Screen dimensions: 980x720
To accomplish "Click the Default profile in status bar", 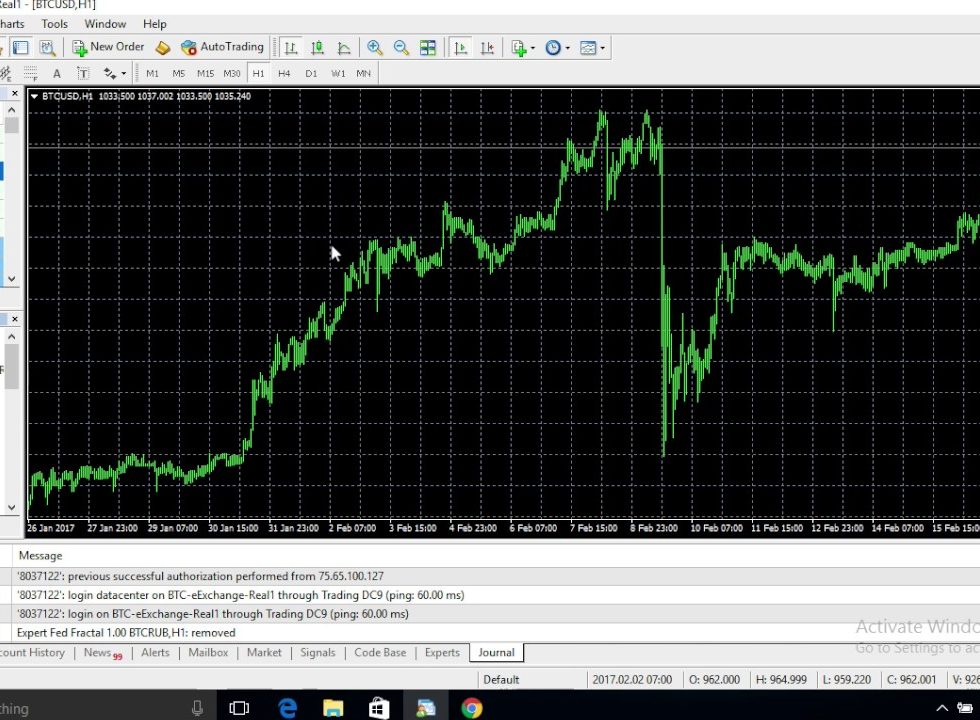I will tap(501, 679).
